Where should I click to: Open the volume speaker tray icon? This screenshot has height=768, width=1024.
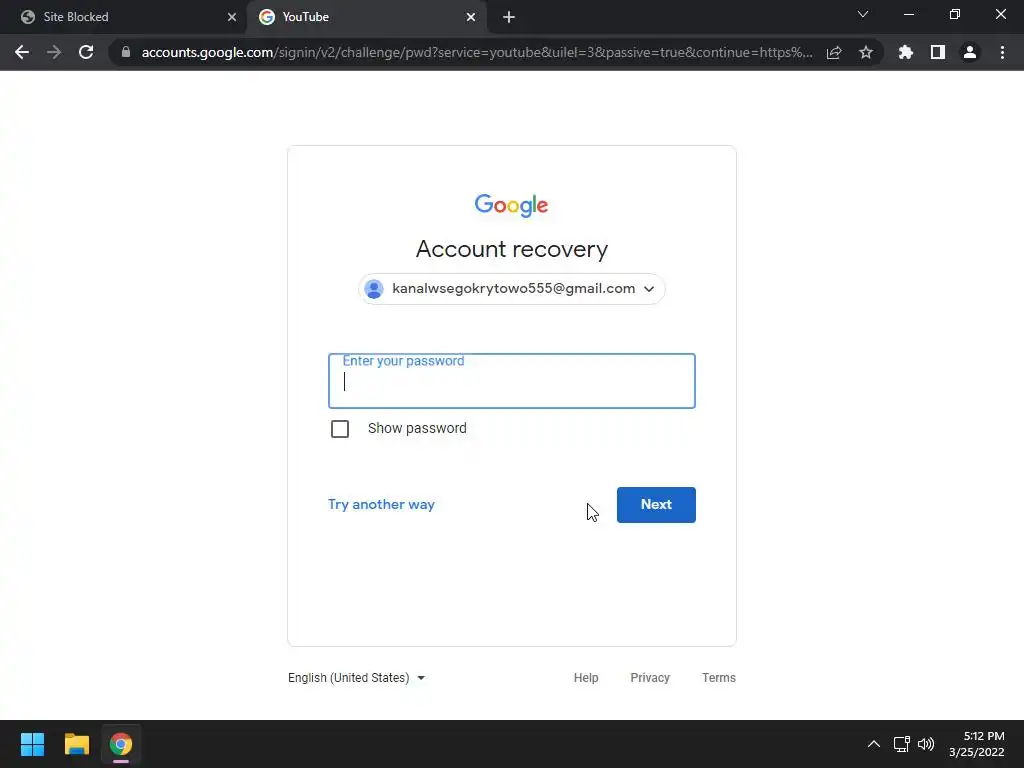(926, 744)
